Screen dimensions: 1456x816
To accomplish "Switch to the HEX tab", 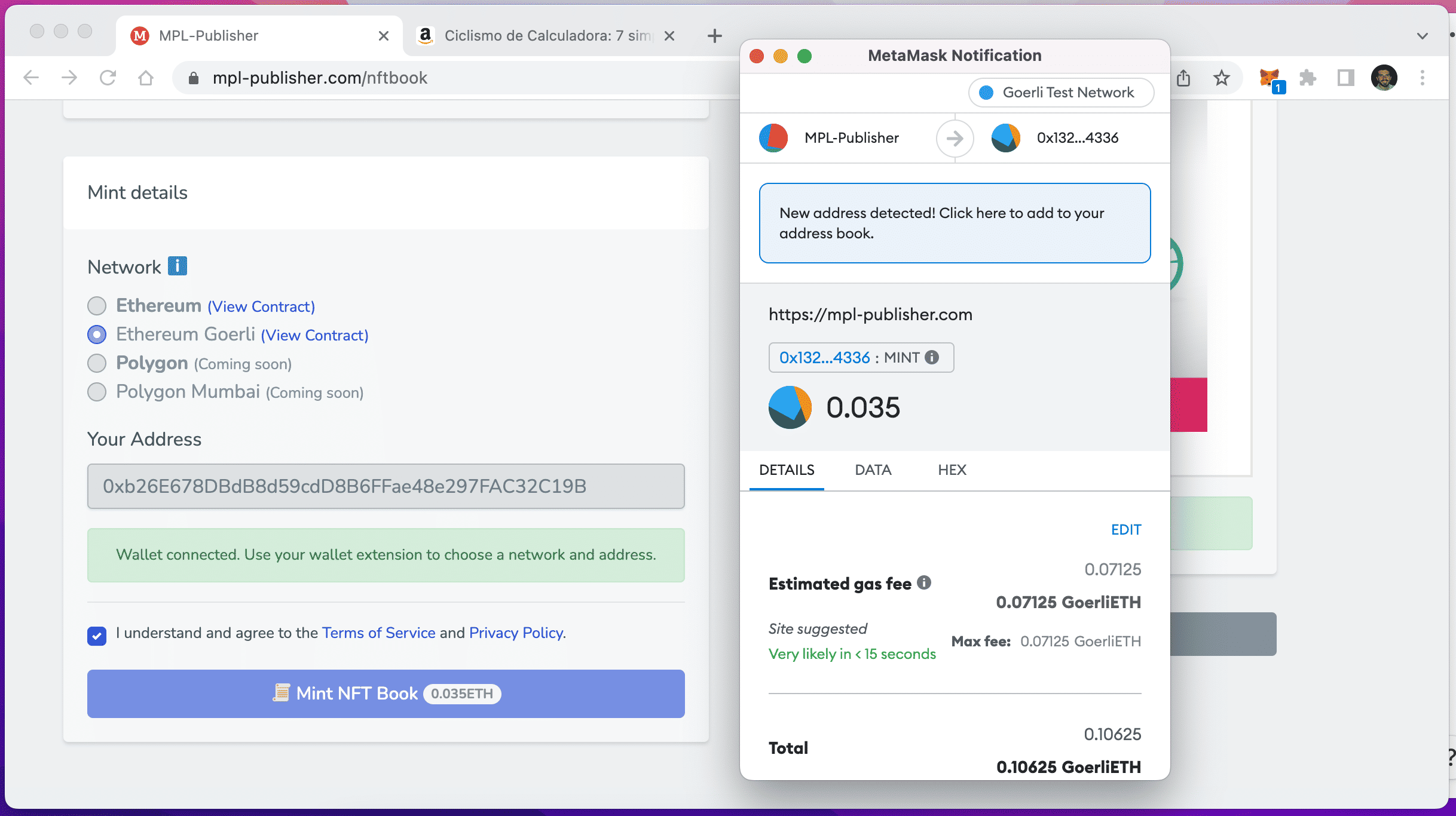I will pos(952,470).
